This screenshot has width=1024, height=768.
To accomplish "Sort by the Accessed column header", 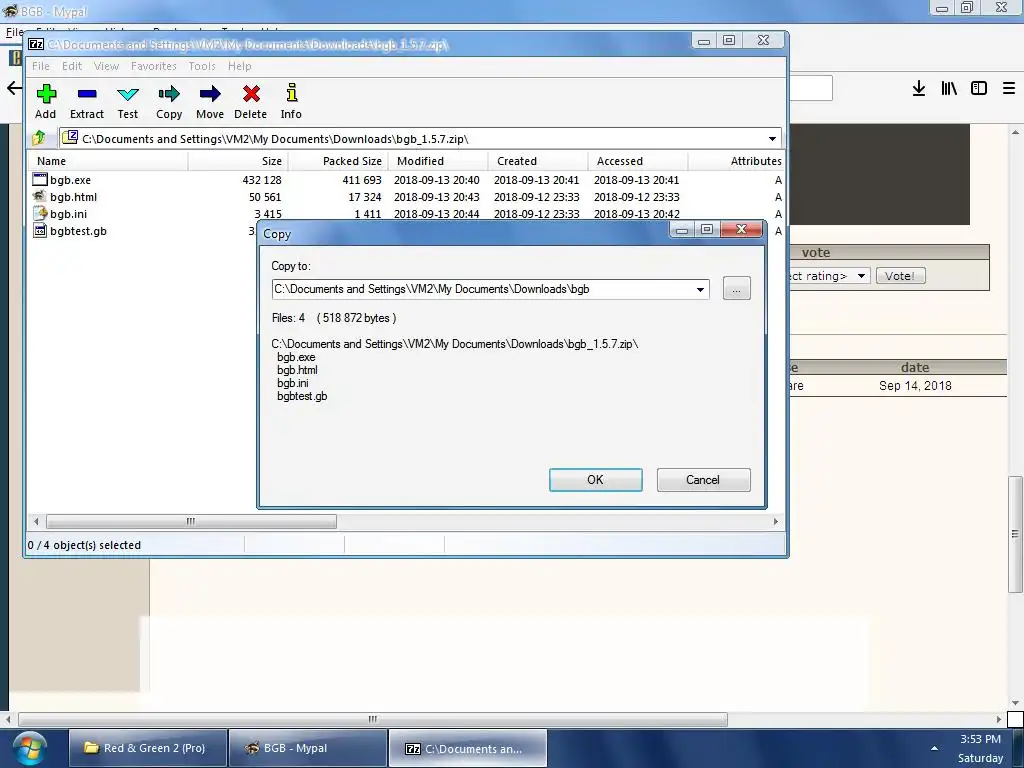I will 638,161.
